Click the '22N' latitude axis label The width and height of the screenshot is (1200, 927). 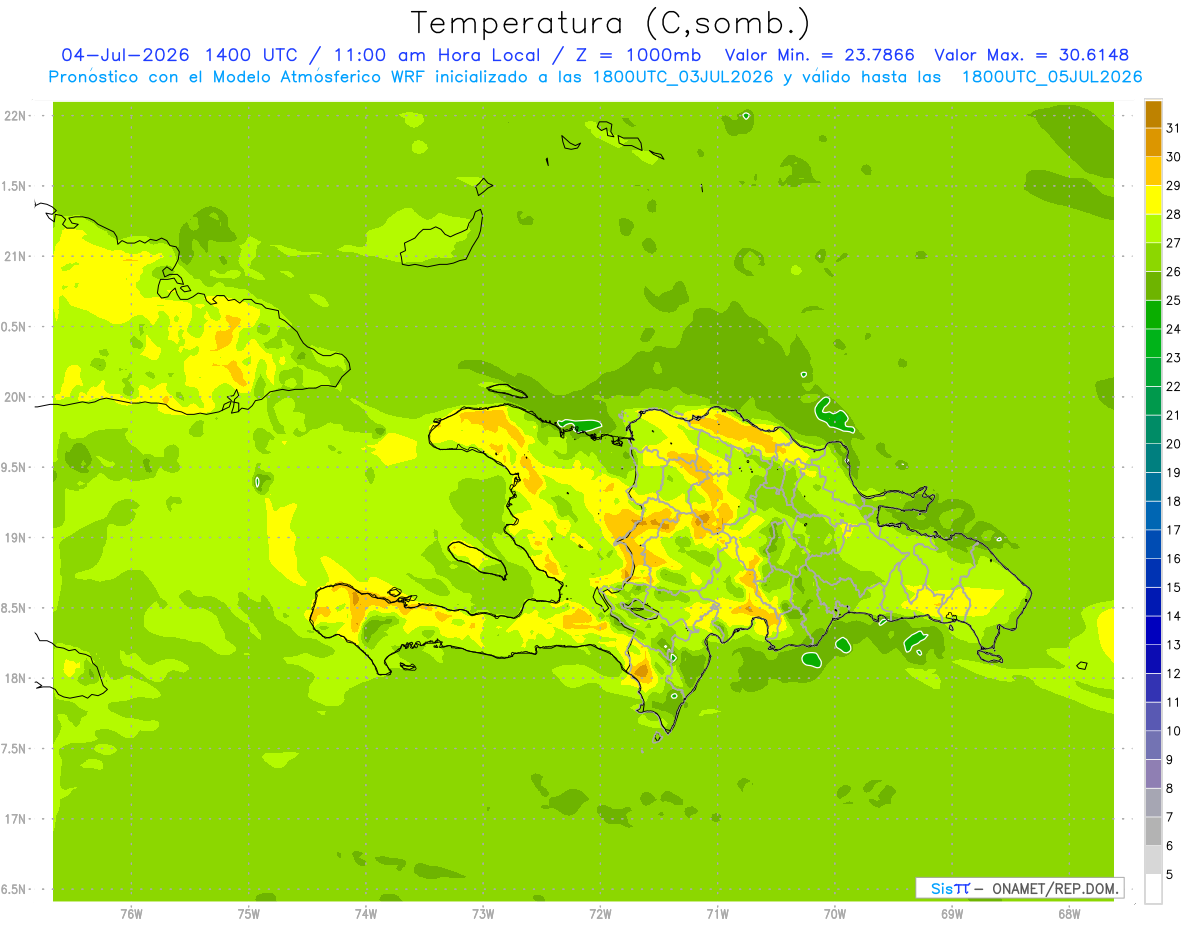coord(16,116)
